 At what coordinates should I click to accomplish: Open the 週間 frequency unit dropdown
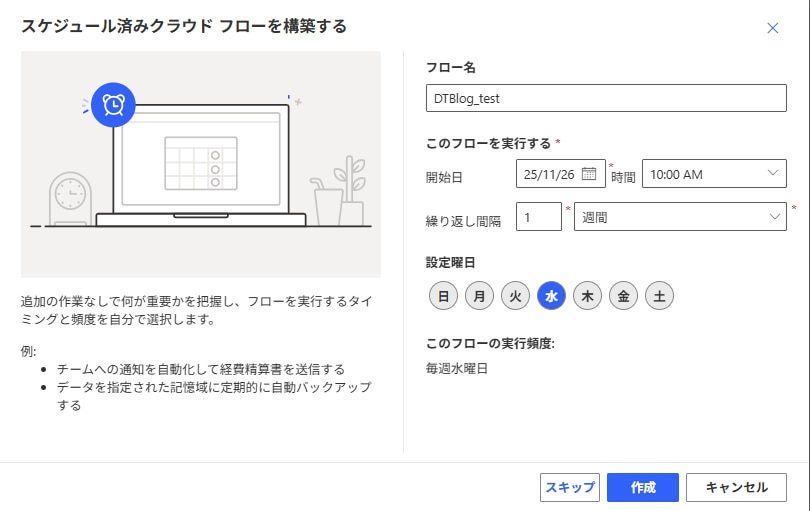pos(679,217)
